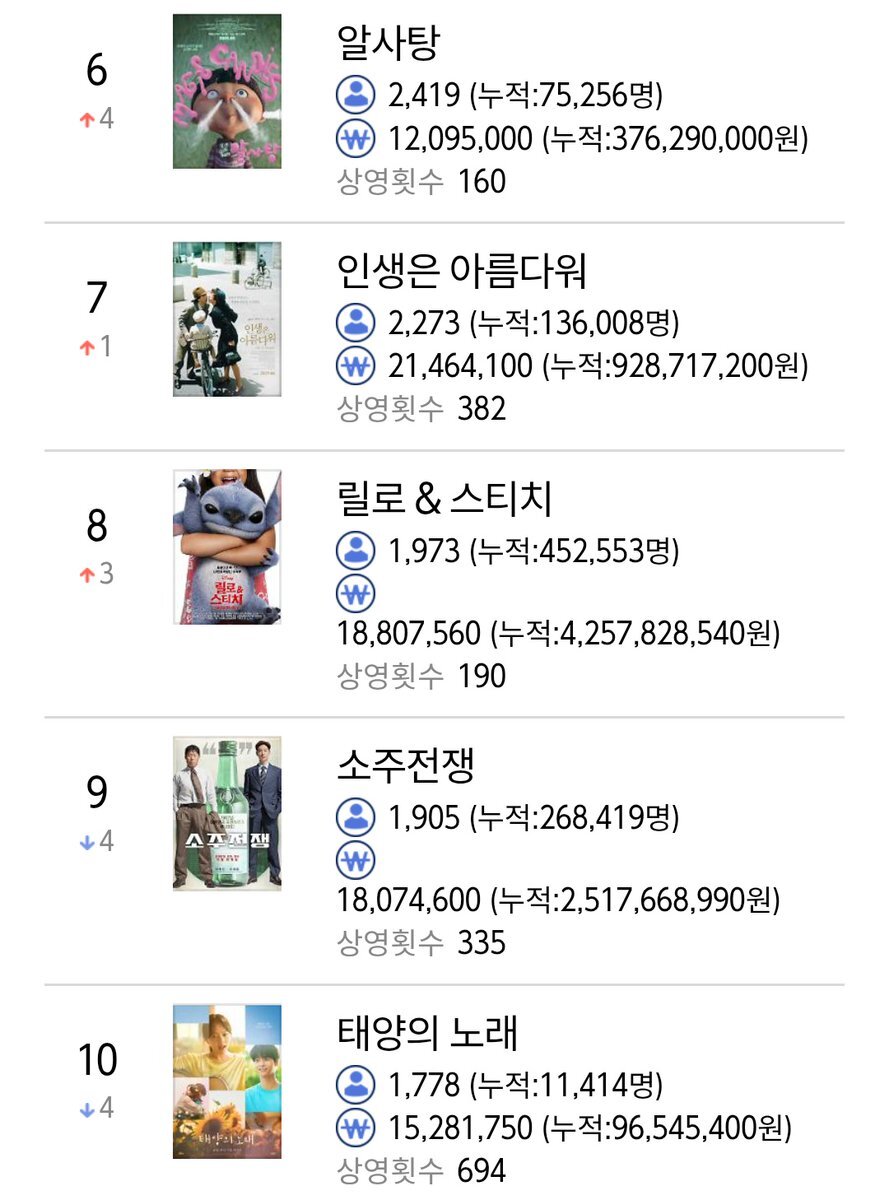
Task: Open the 알사탕 movie title link
Action: point(389,42)
